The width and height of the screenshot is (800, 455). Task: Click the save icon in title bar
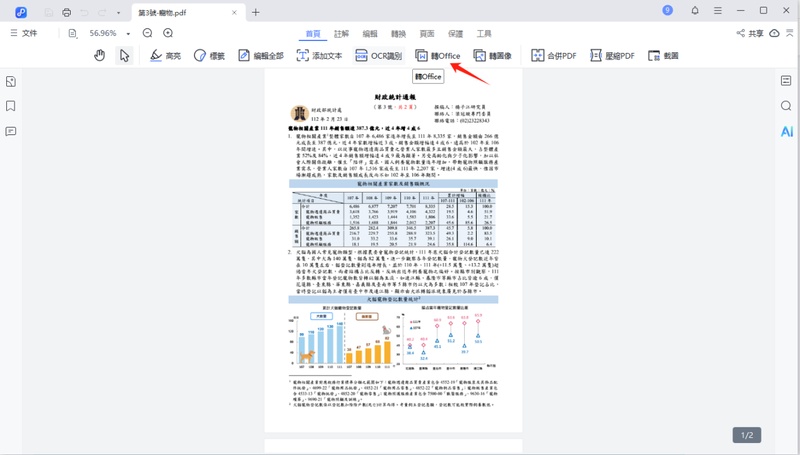coord(49,12)
